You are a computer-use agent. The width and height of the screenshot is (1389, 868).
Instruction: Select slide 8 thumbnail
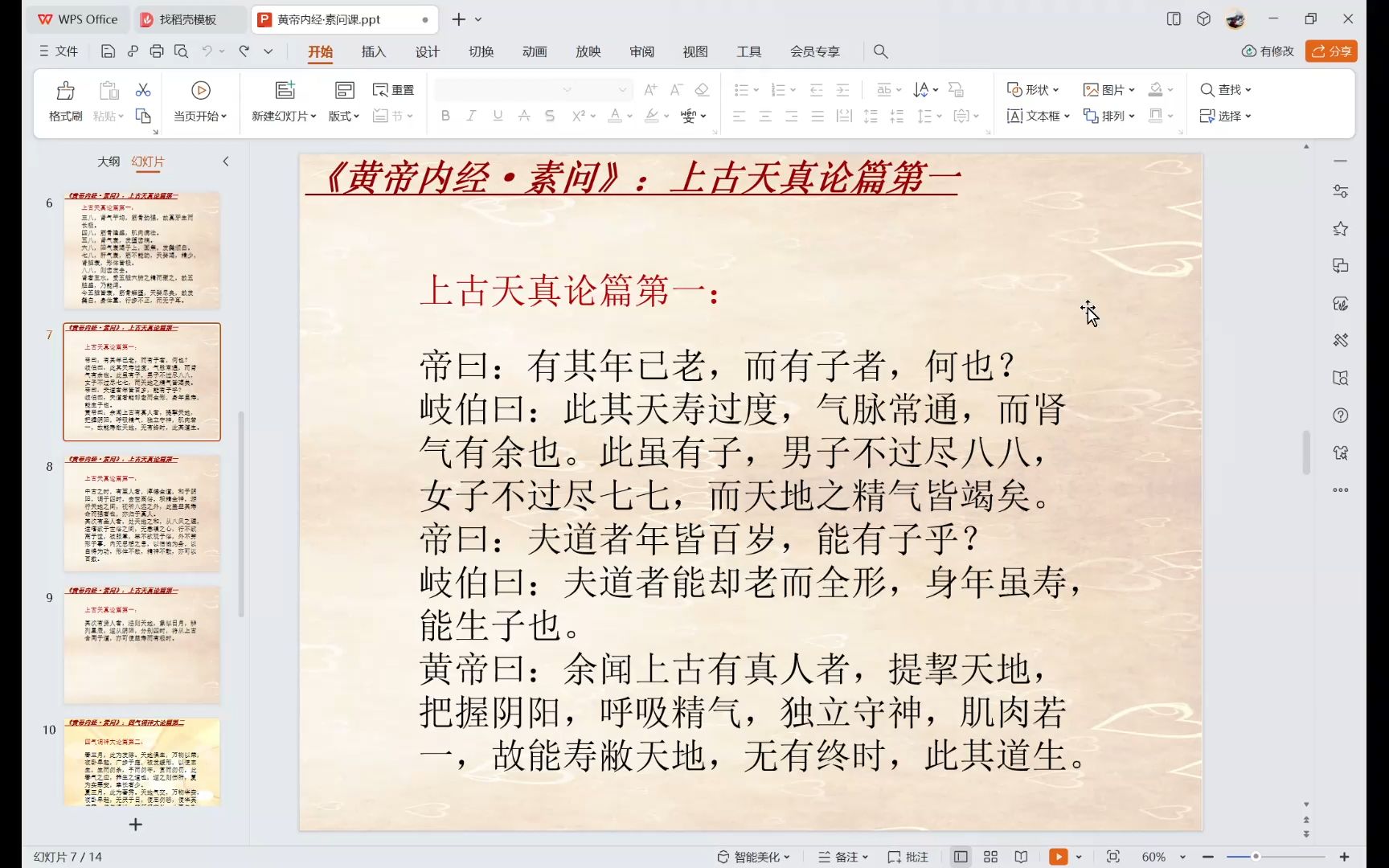tap(142, 514)
